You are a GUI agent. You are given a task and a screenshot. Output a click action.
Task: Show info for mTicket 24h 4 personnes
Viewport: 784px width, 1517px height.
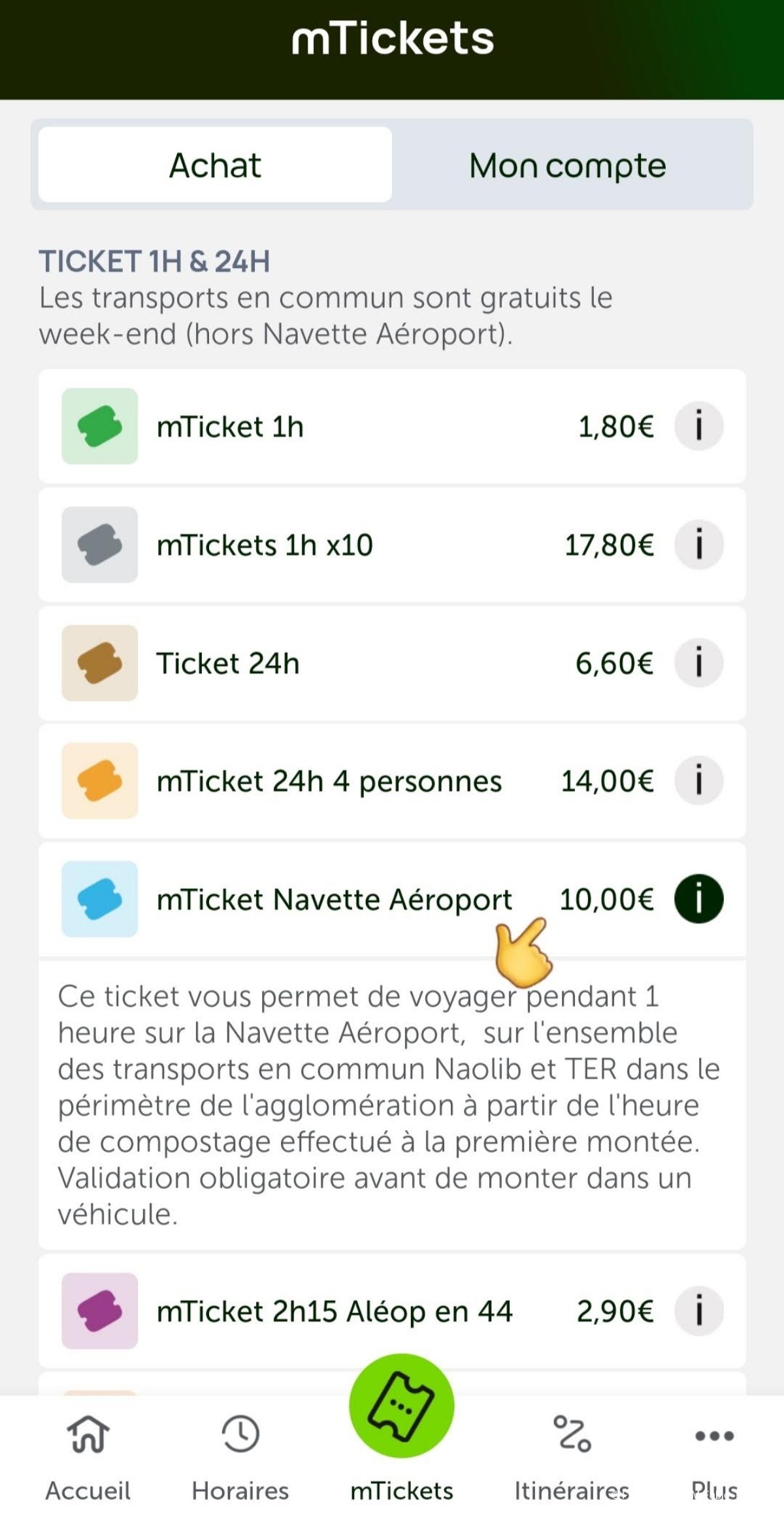pyautogui.click(x=698, y=781)
